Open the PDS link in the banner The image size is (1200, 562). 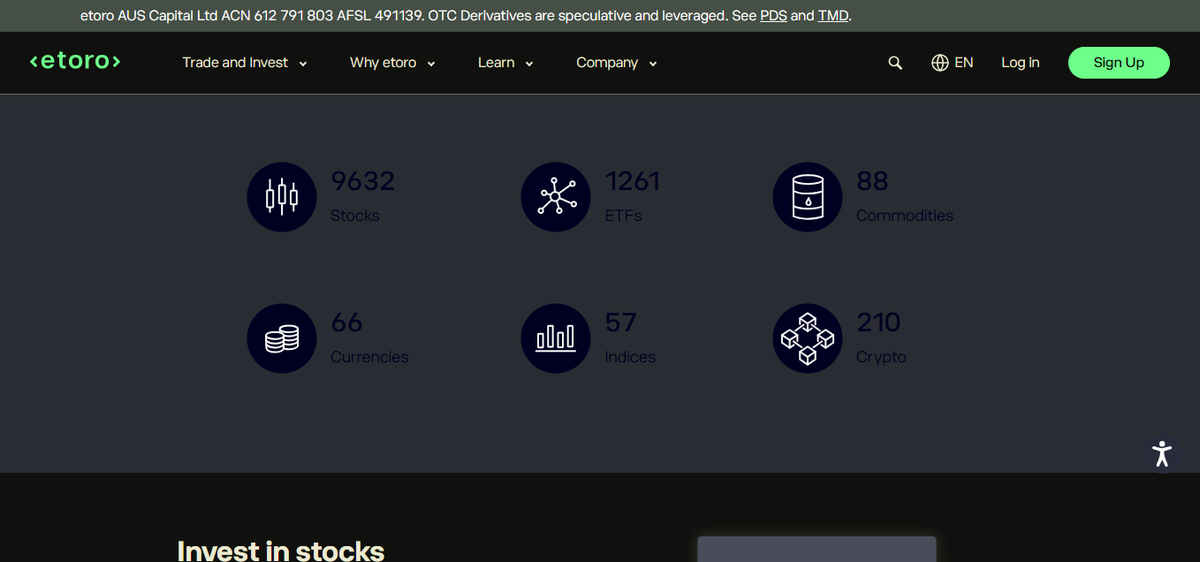point(773,16)
